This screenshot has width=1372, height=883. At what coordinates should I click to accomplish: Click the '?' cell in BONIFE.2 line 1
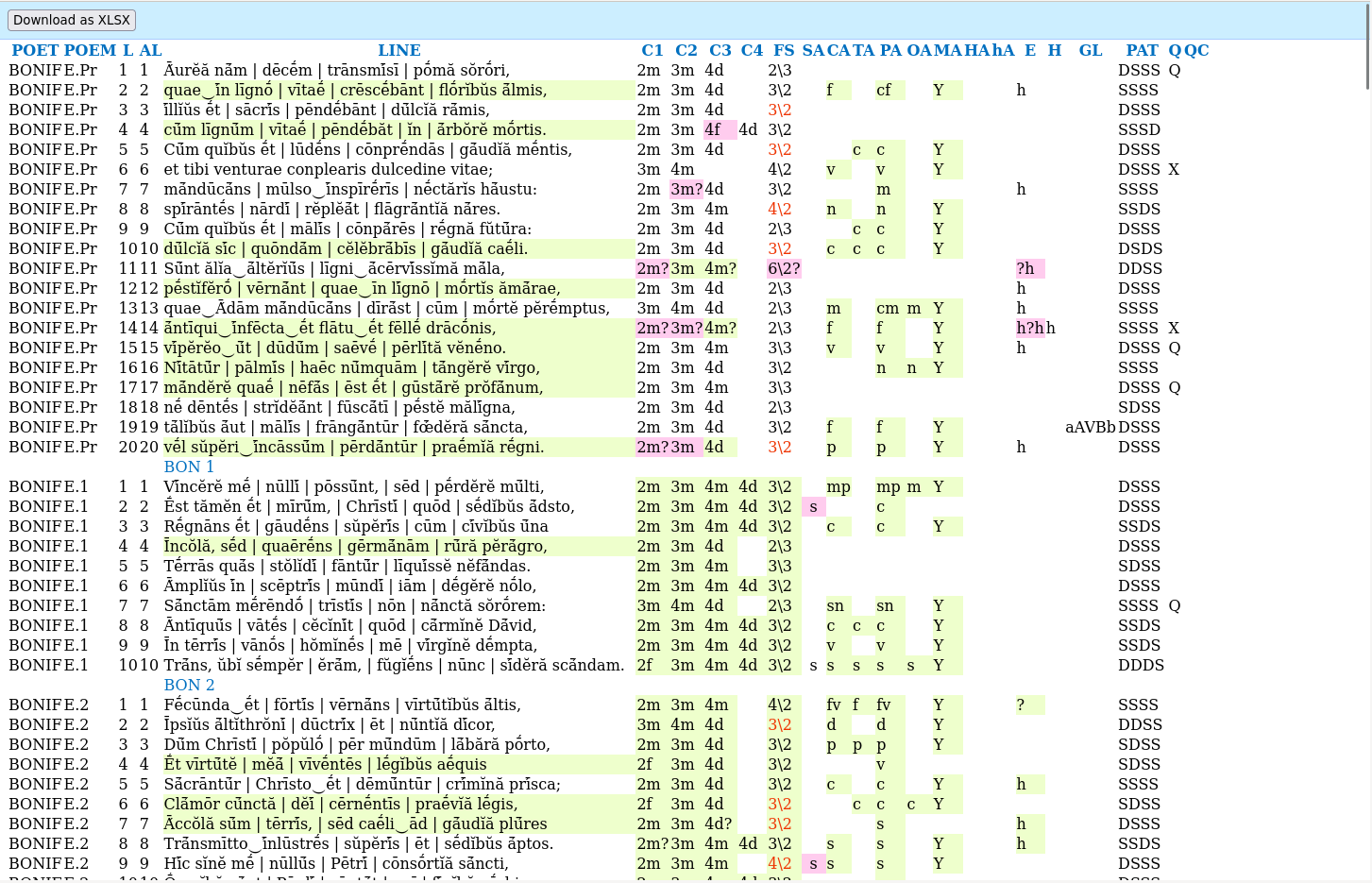pyautogui.click(x=1030, y=705)
